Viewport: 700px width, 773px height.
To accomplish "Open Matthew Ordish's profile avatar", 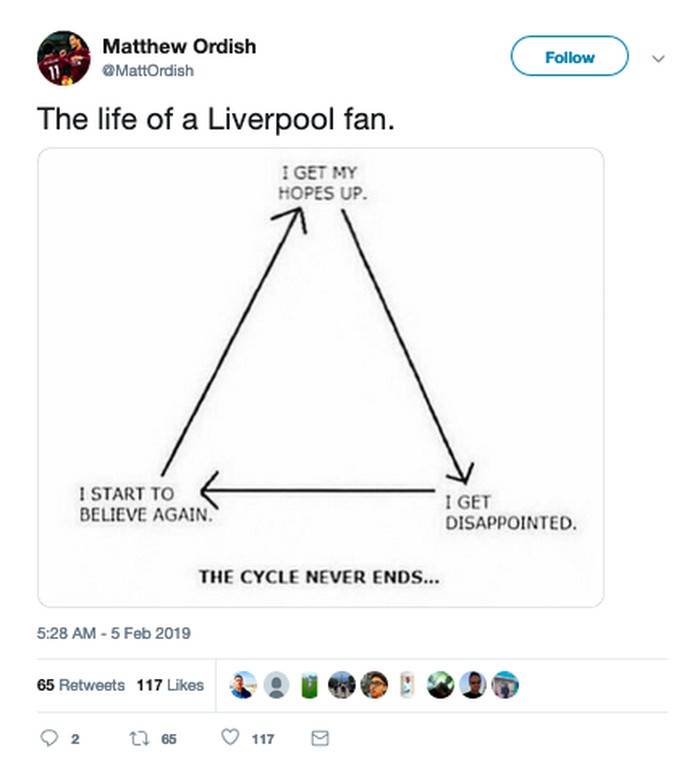I will tap(63, 57).
